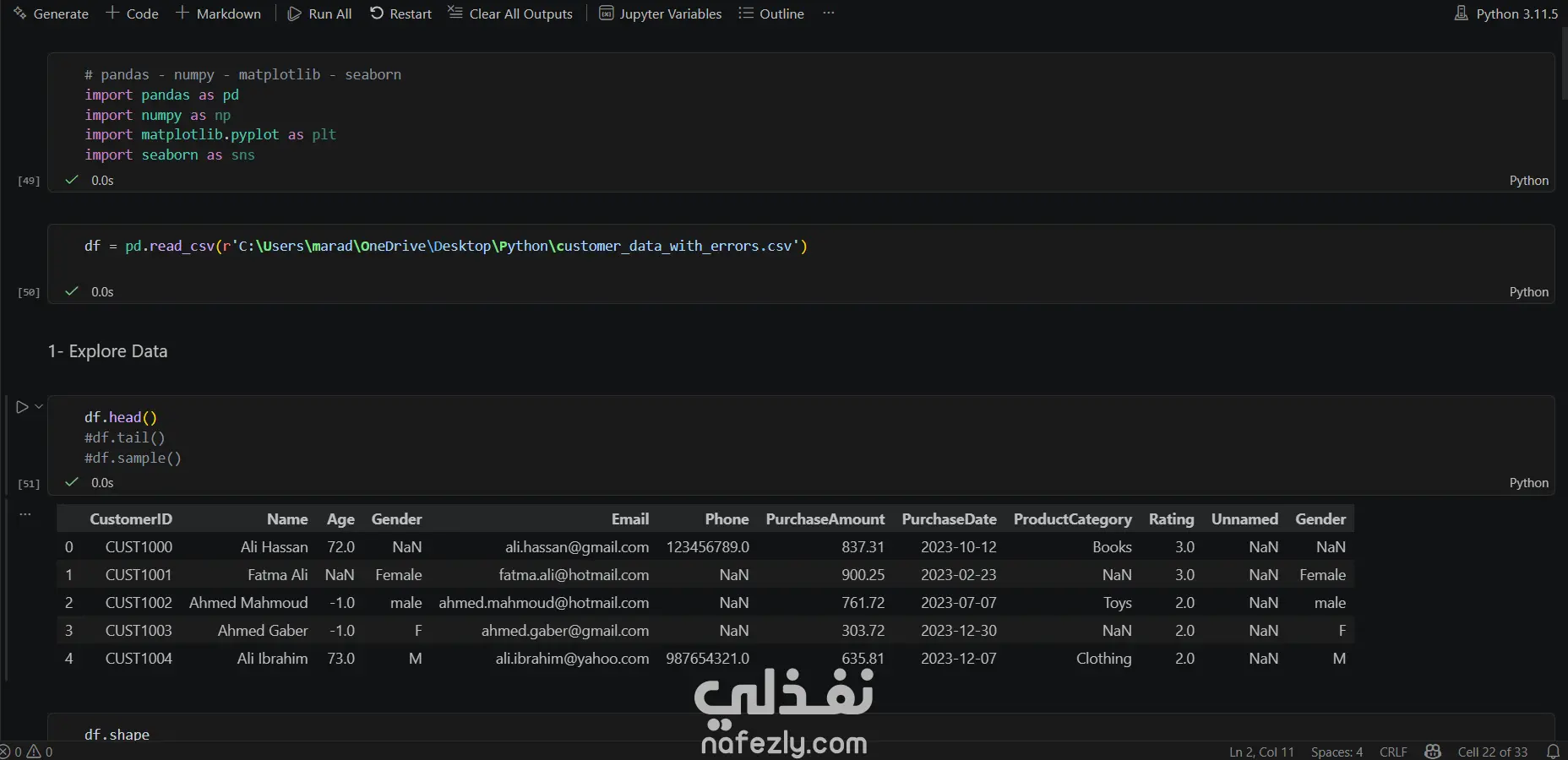The image size is (1568, 760).
Task: Click the success checkmark of cell 50
Action: click(x=73, y=291)
